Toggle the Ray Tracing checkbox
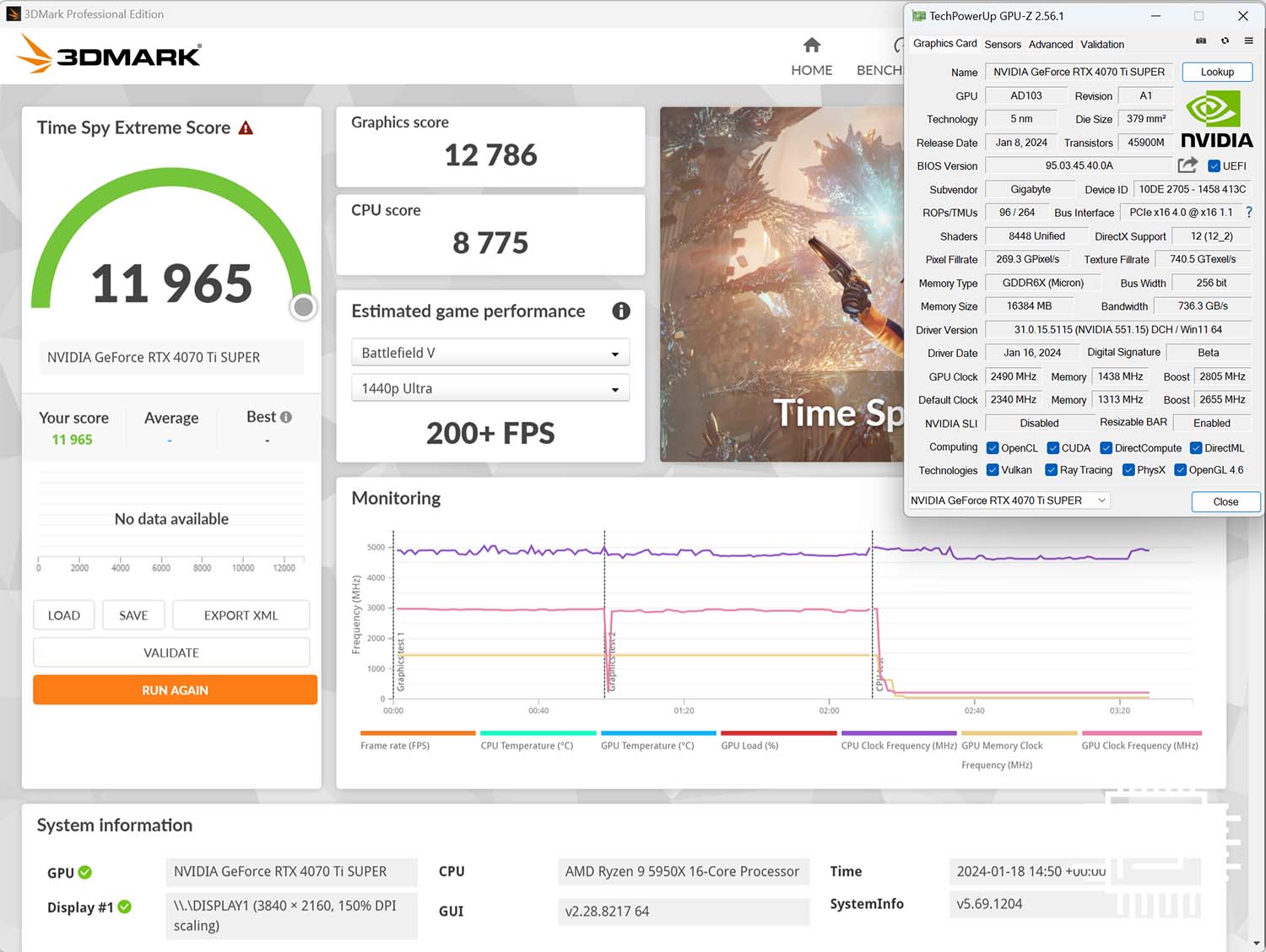The image size is (1266, 952). pos(1051,470)
